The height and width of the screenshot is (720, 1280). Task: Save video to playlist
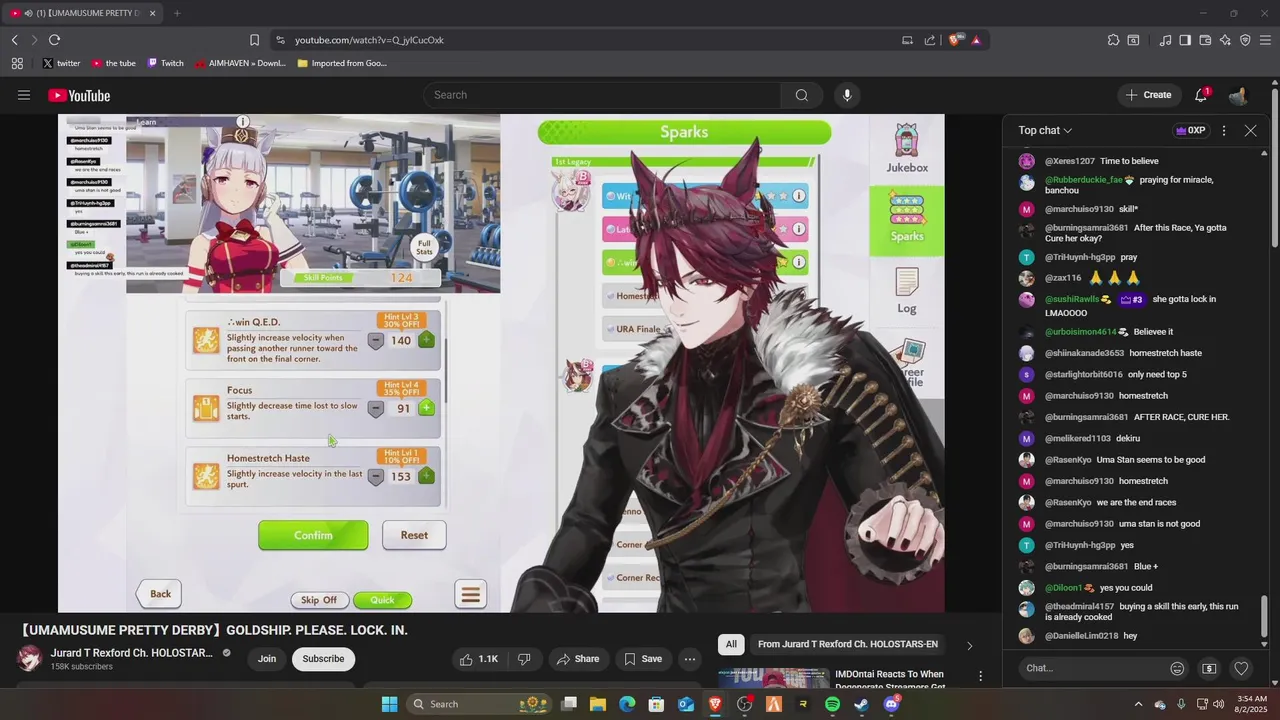pos(643,659)
